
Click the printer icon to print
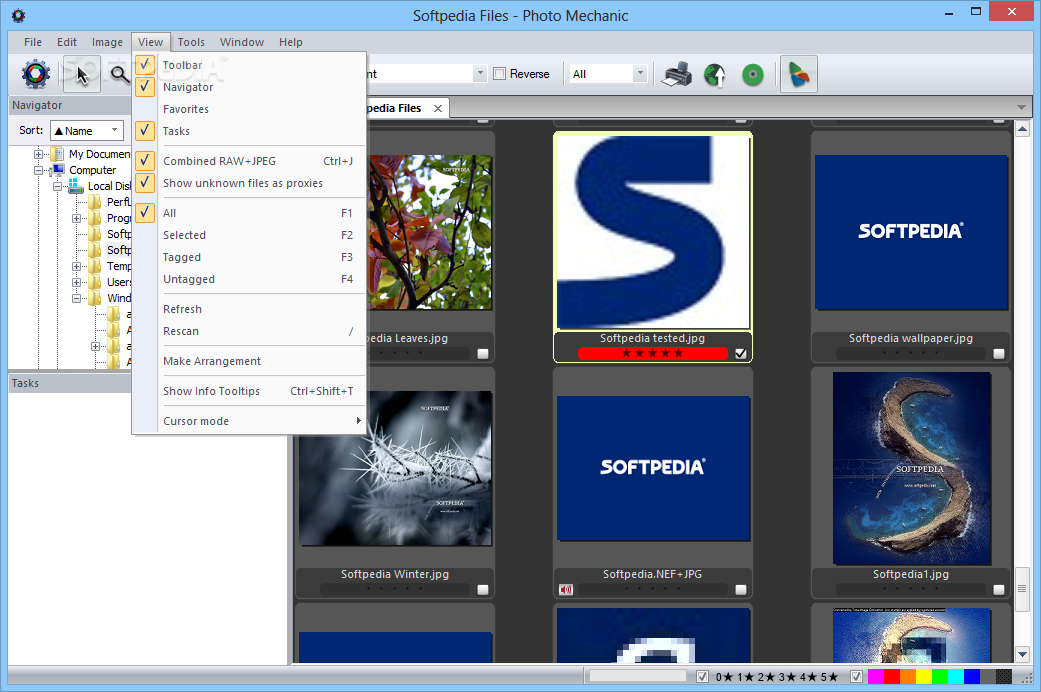click(x=677, y=74)
